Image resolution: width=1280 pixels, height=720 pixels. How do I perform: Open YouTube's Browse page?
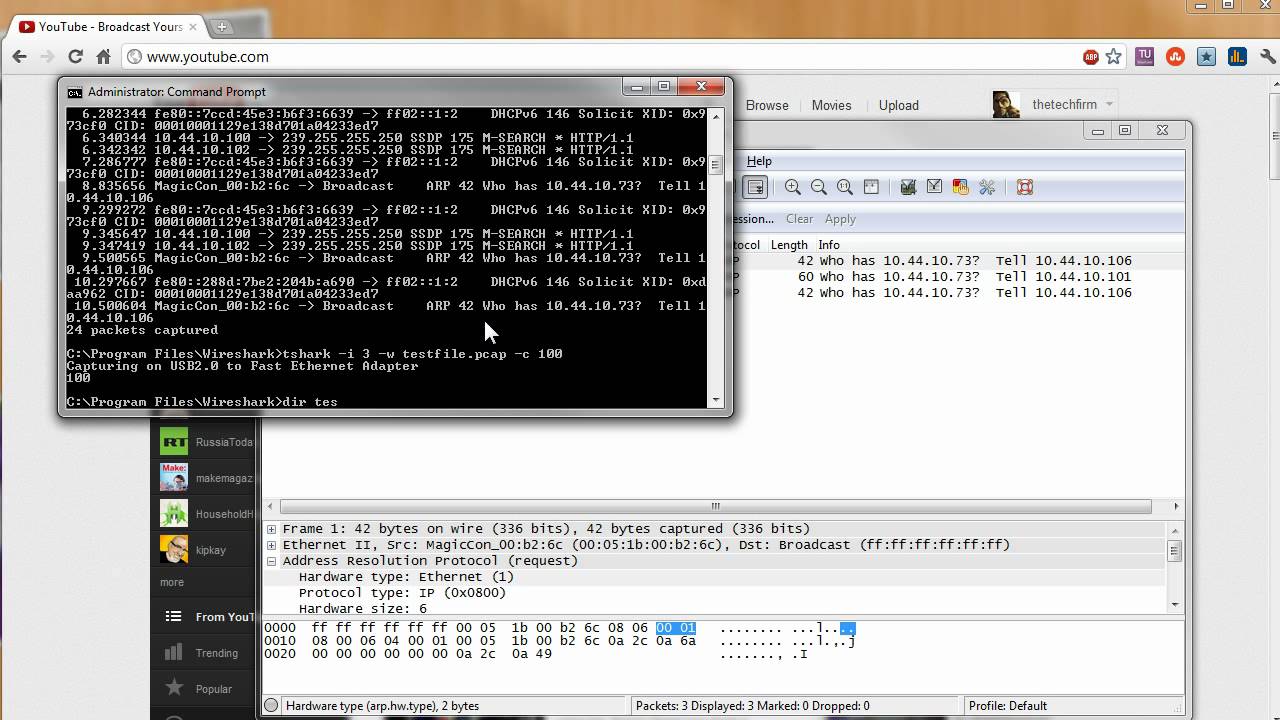(x=767, y=105)
